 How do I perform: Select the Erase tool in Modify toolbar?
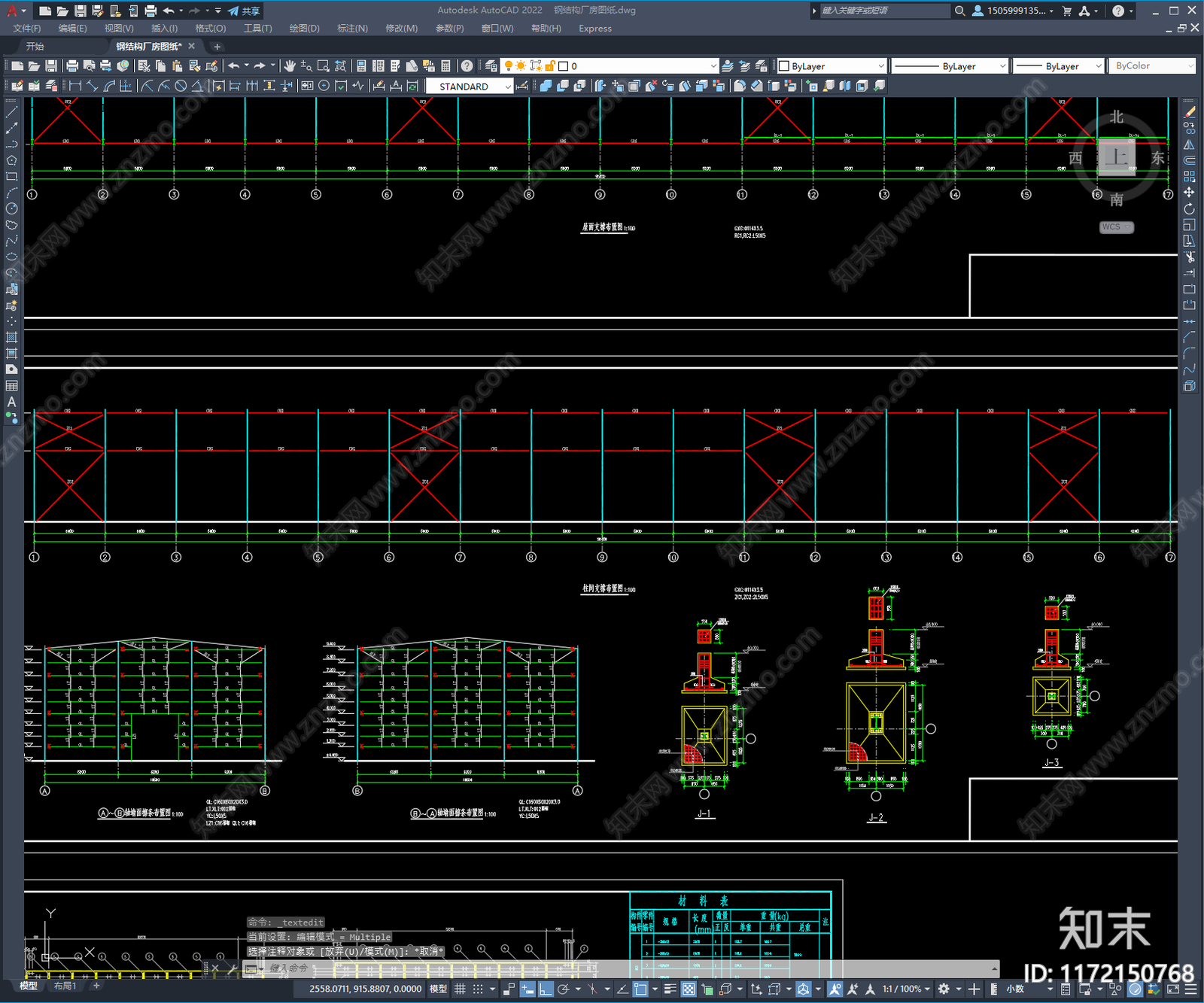pyautogui.click(x=1189, y=112)
